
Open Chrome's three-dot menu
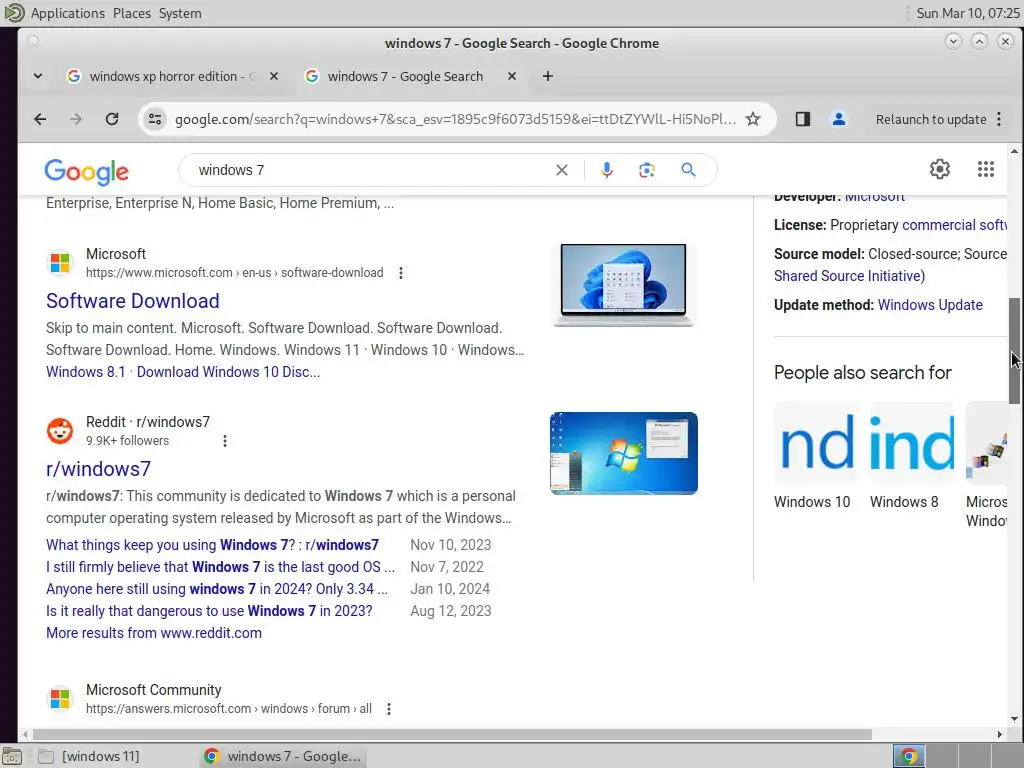pos(999,119)
